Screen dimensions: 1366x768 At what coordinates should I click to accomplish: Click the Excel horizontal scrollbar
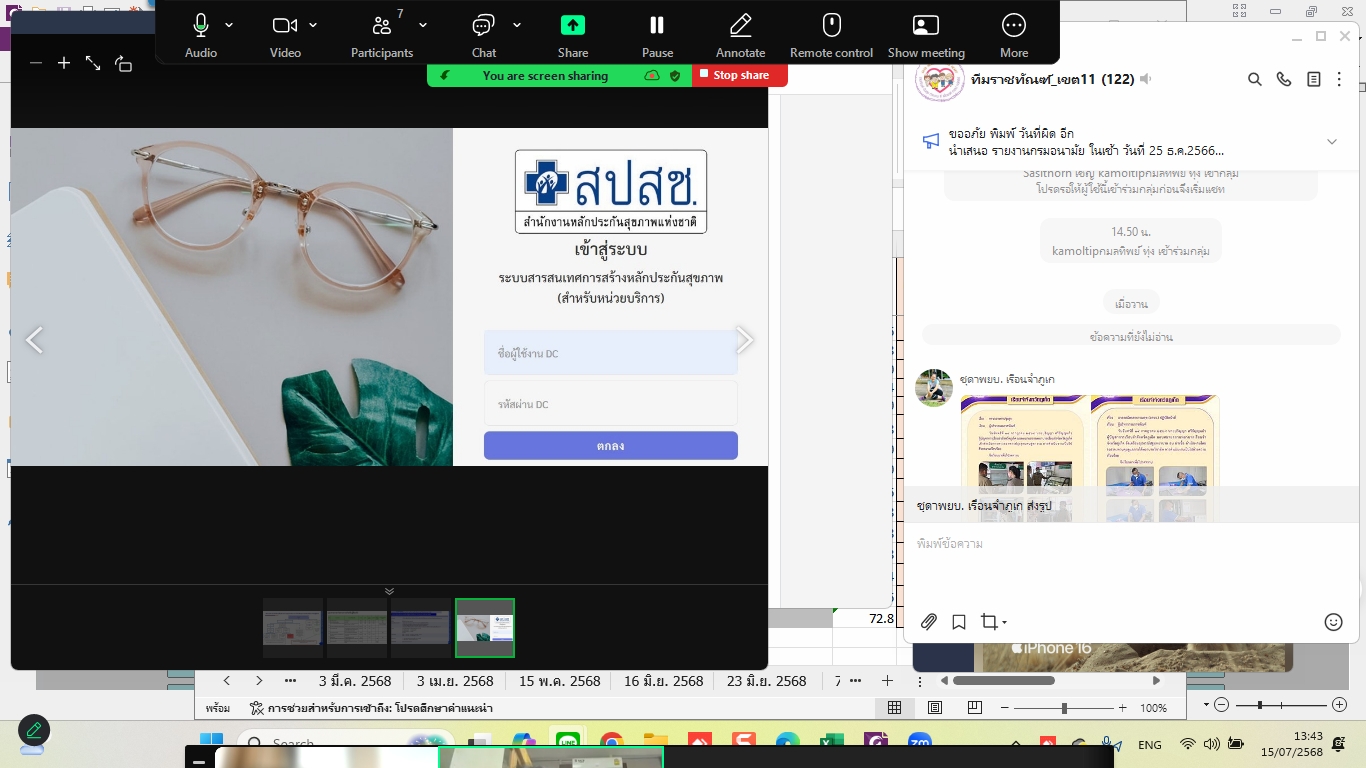(1004, 680)
